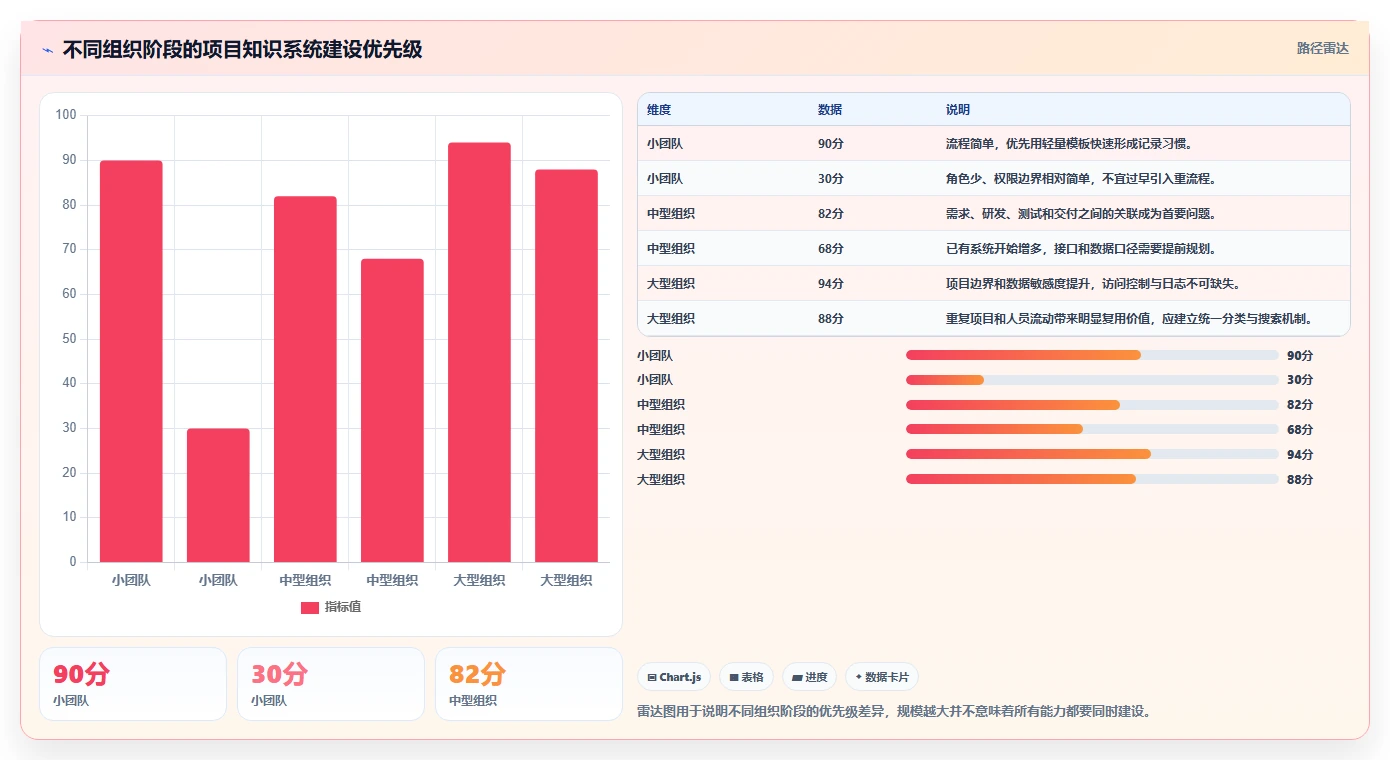Click the 94-value bar in the chart
Viewport: 1390px width, 760px height.
click(x=479, y=352)
